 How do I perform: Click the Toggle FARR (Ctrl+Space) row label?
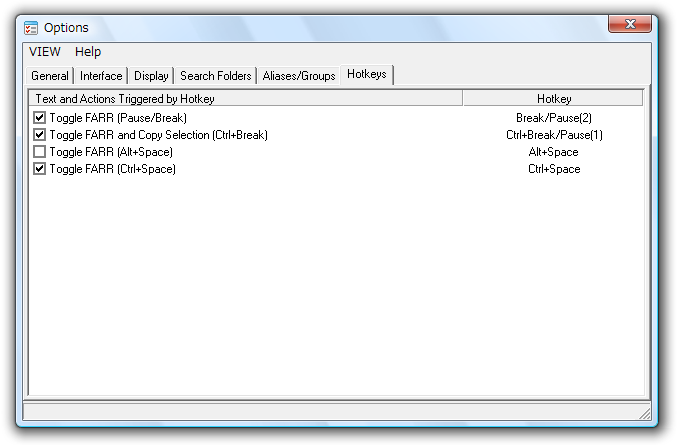(x=112, y=169)
